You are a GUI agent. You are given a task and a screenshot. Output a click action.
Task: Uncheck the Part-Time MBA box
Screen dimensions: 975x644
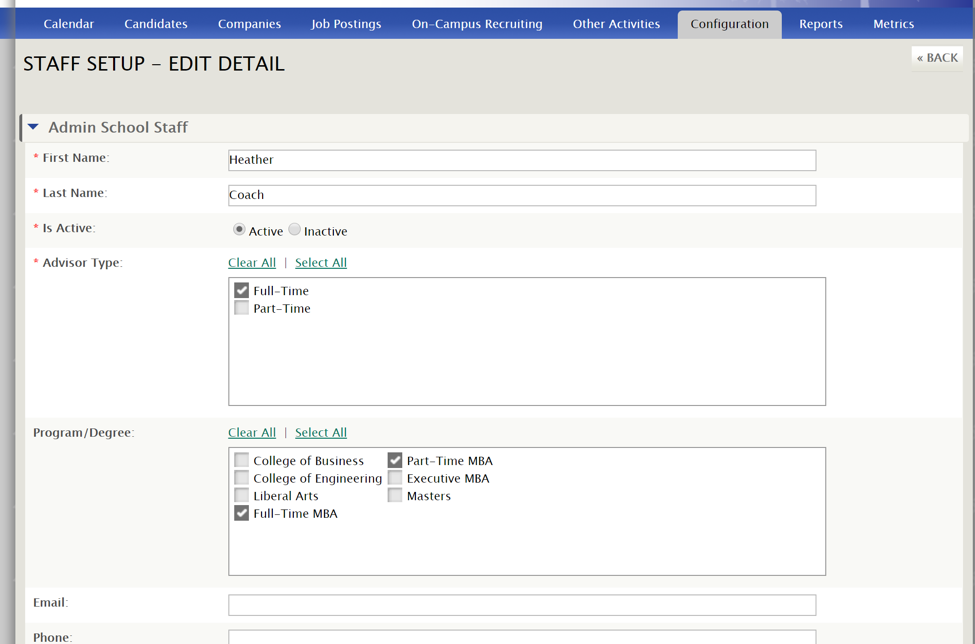pos(395,460)
